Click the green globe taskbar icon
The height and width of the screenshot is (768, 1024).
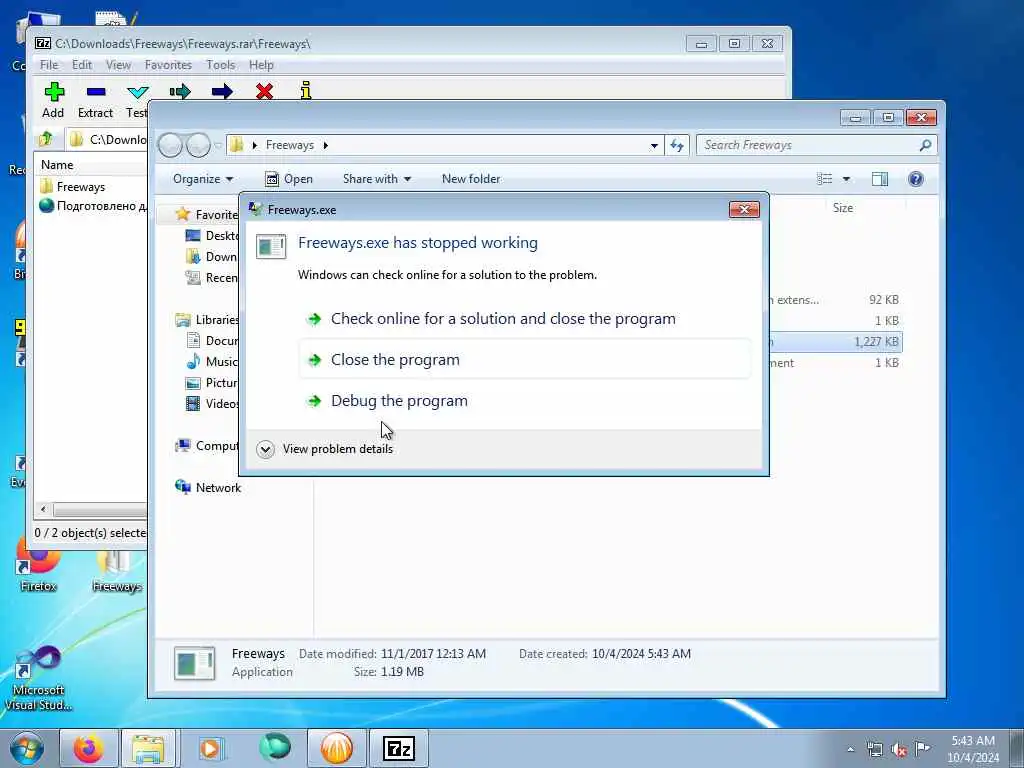pos(274,748)
